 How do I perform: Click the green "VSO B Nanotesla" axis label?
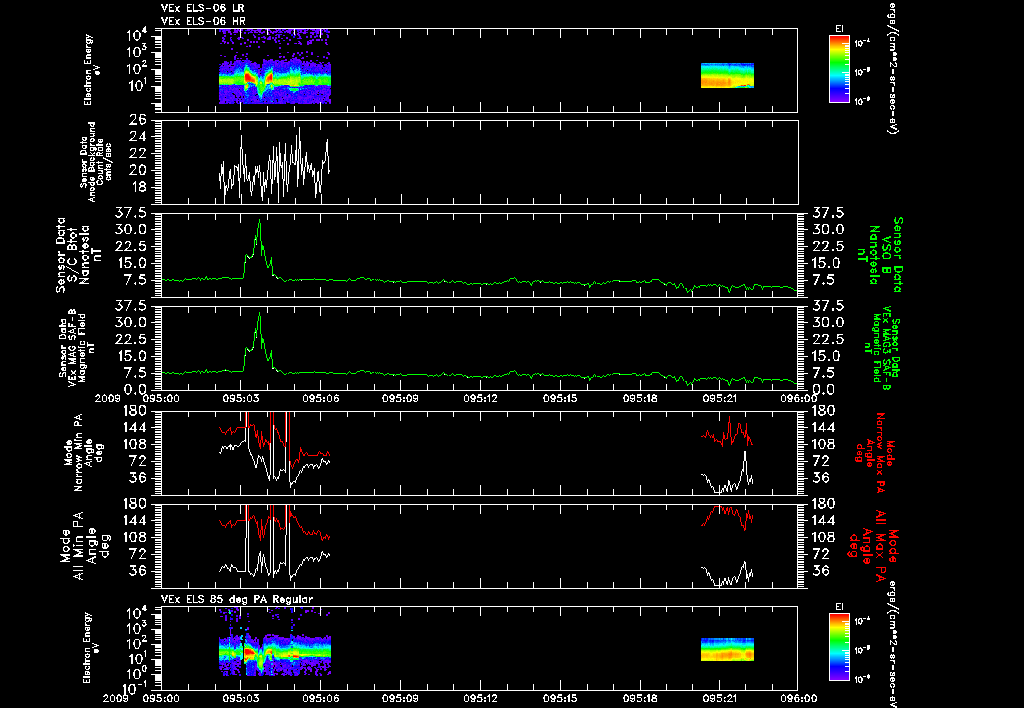(x=881, y=255)
